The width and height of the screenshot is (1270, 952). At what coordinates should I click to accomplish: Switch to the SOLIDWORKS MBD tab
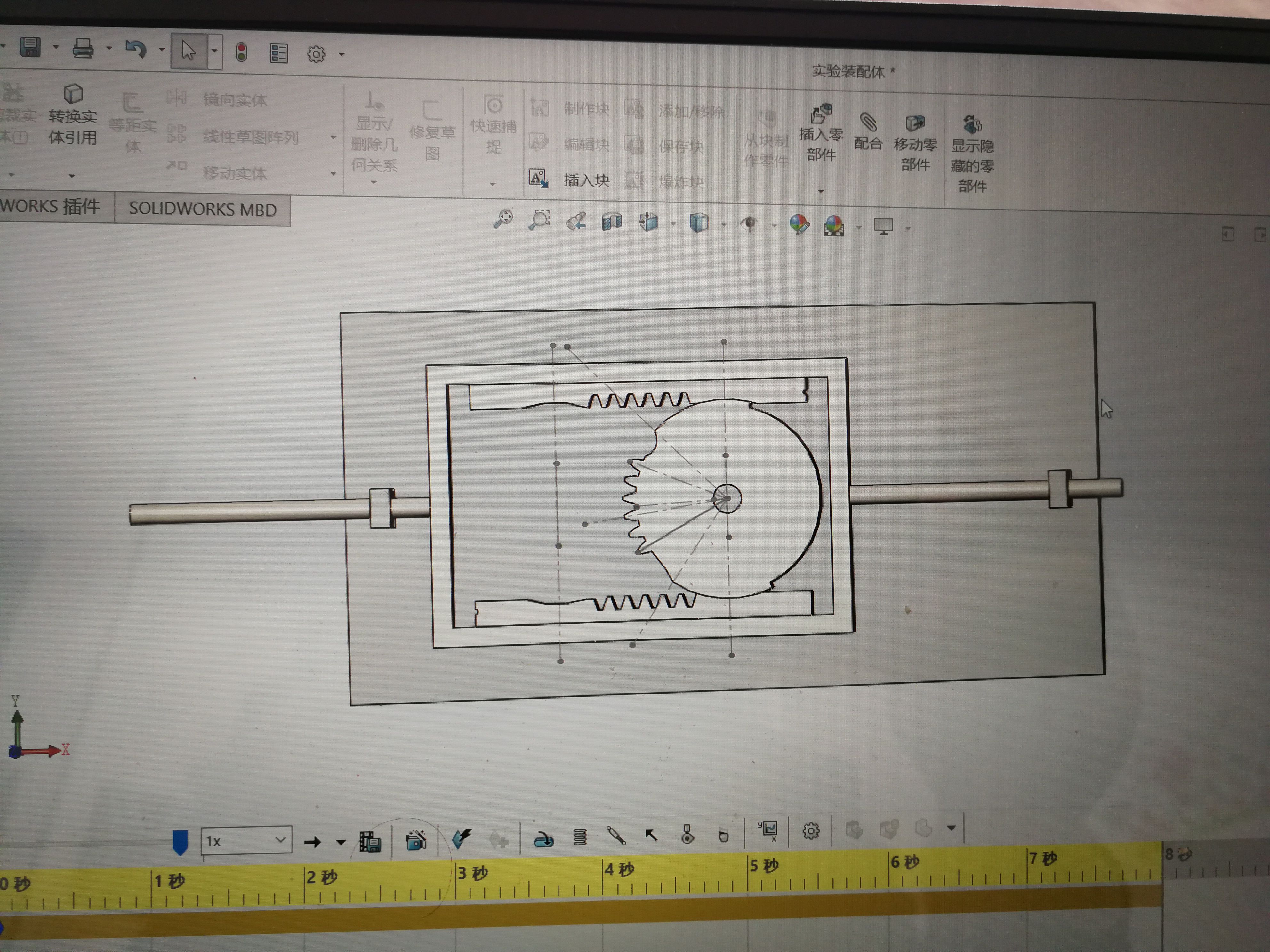point(202,210)
